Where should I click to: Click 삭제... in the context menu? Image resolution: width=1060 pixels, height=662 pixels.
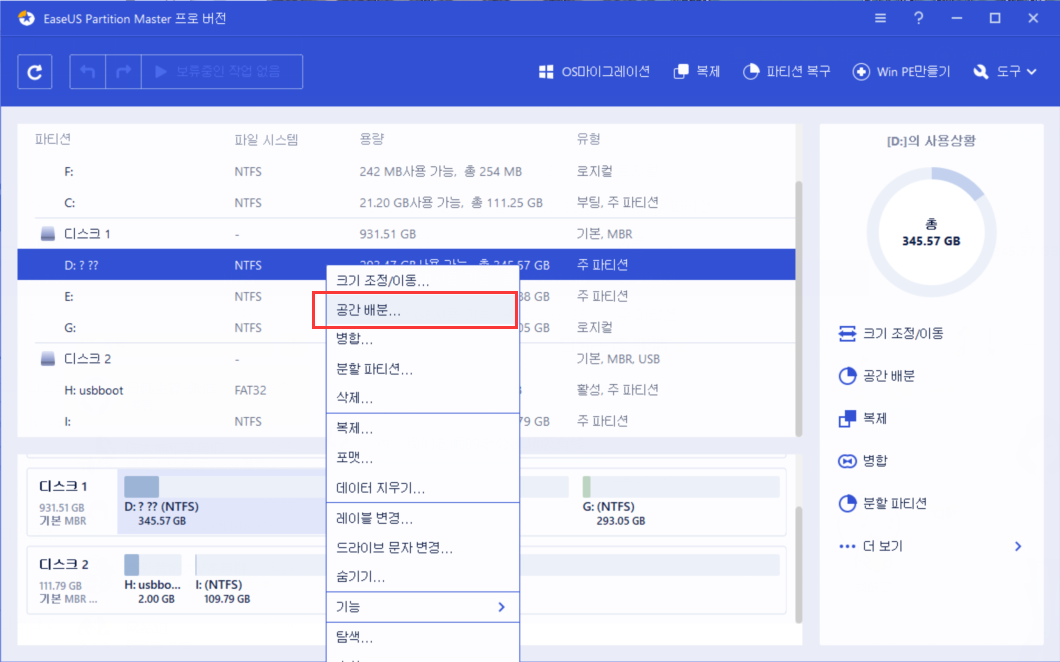(423, 398)
